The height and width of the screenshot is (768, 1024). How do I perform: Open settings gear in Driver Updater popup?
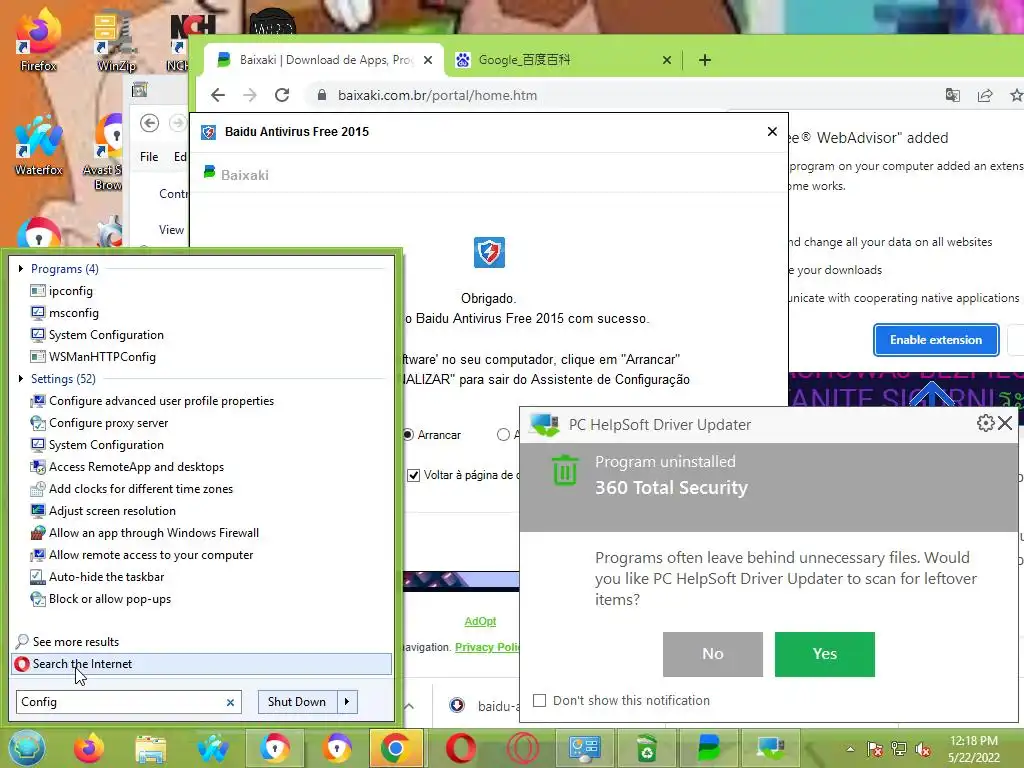tap(985, 423)
